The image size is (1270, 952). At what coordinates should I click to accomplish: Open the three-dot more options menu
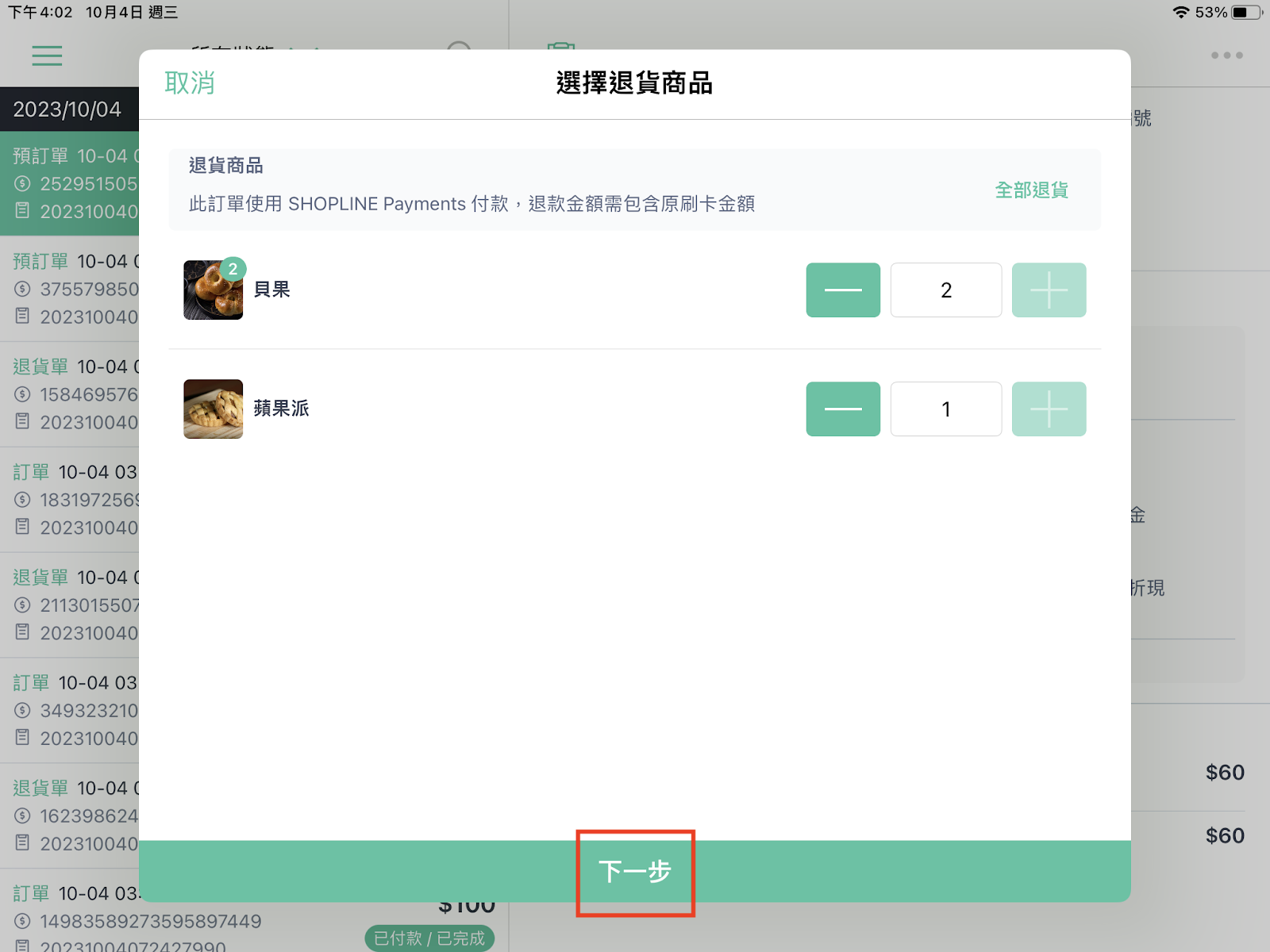pos(1227,56)
